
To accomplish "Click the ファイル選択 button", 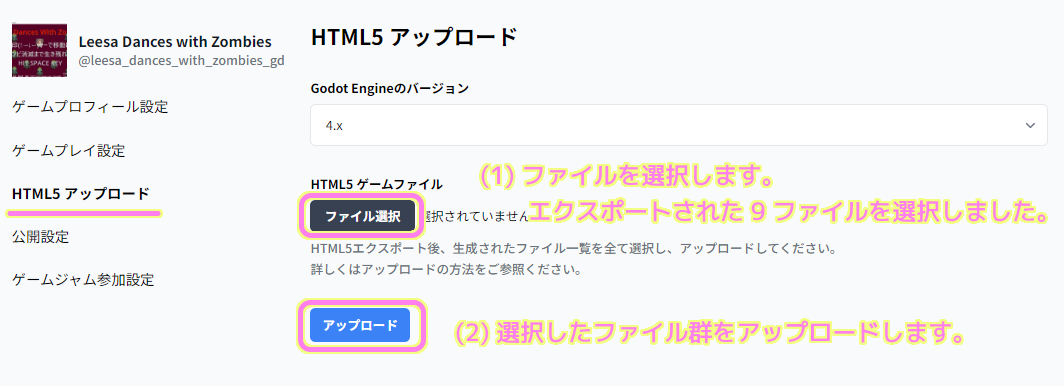I will pyautogui.click(x=362, y=216).
